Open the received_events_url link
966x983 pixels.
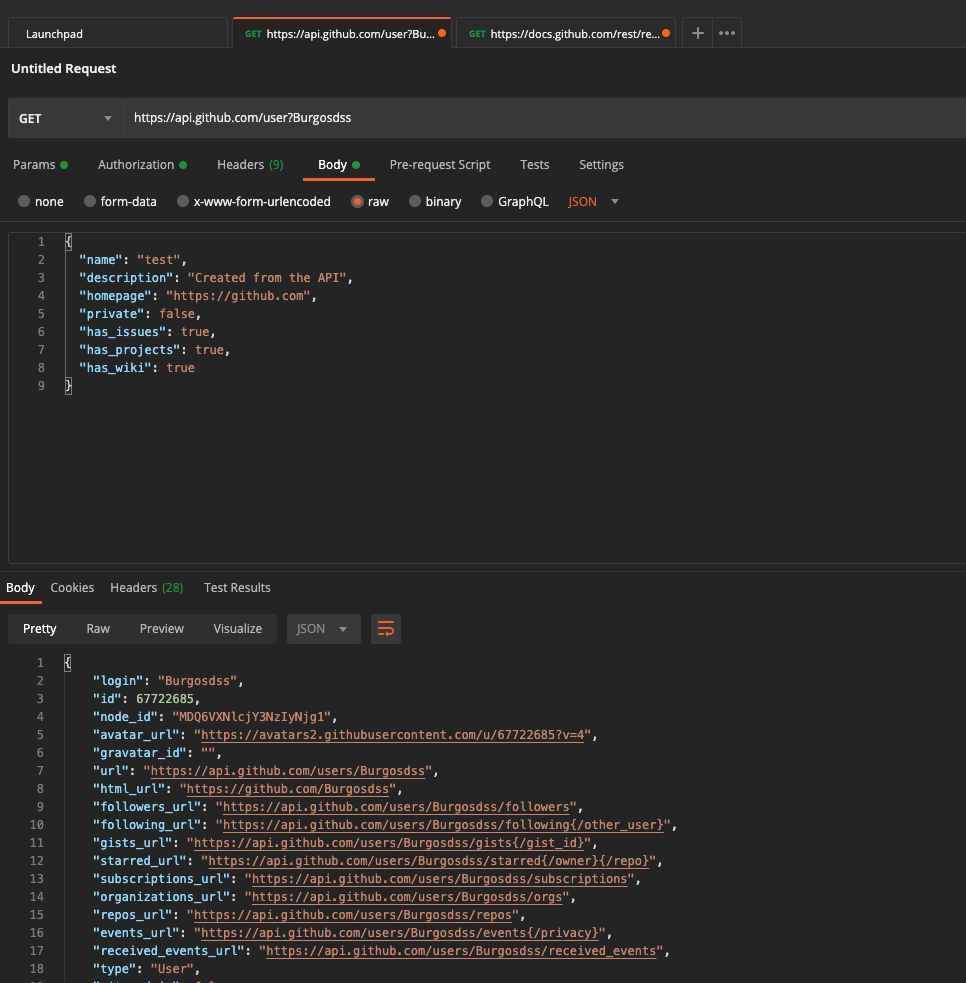461,951
